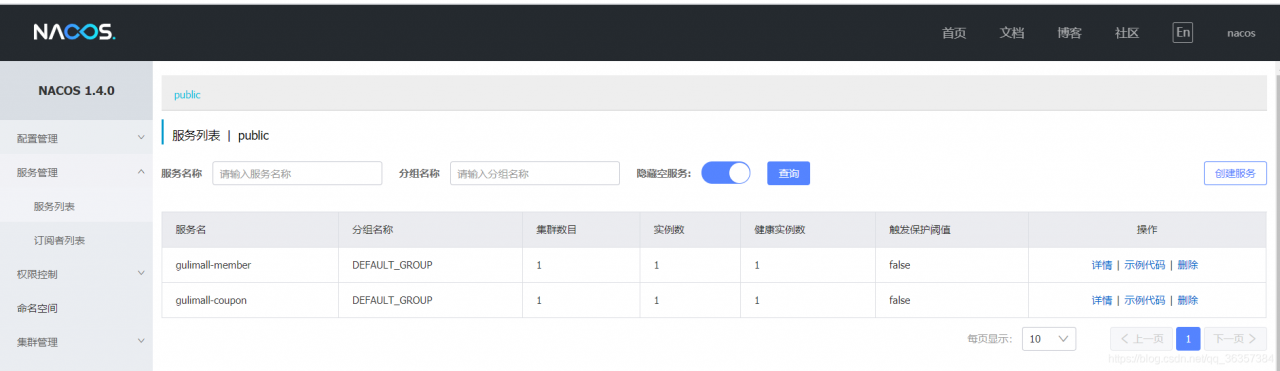Click the 创建服务 button

pyautogui.click(x=1235, y=173)
